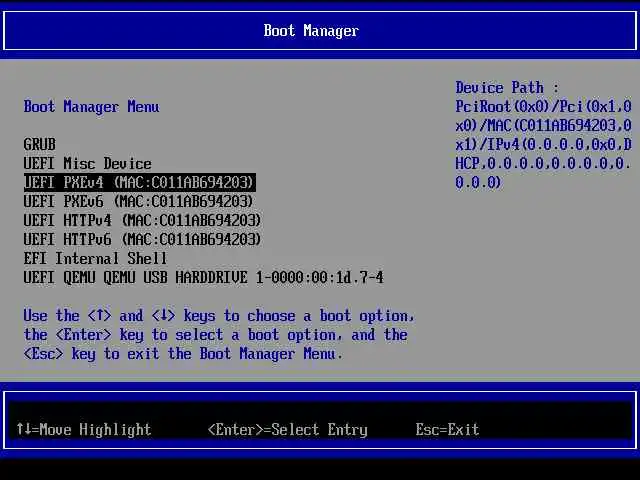Boot from UEFI QEMU USB HARDDRIVE entry
The height and width of the screenshot is (480, 640).
tap(204, 278)
